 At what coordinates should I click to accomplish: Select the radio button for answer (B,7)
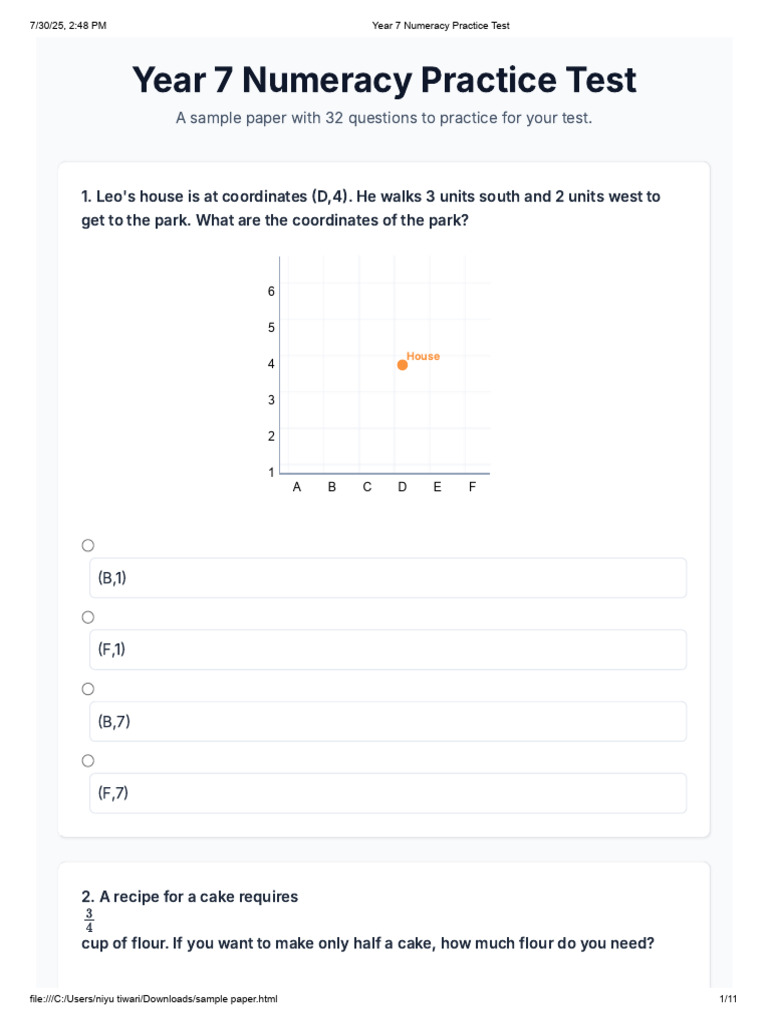(88, 689)
